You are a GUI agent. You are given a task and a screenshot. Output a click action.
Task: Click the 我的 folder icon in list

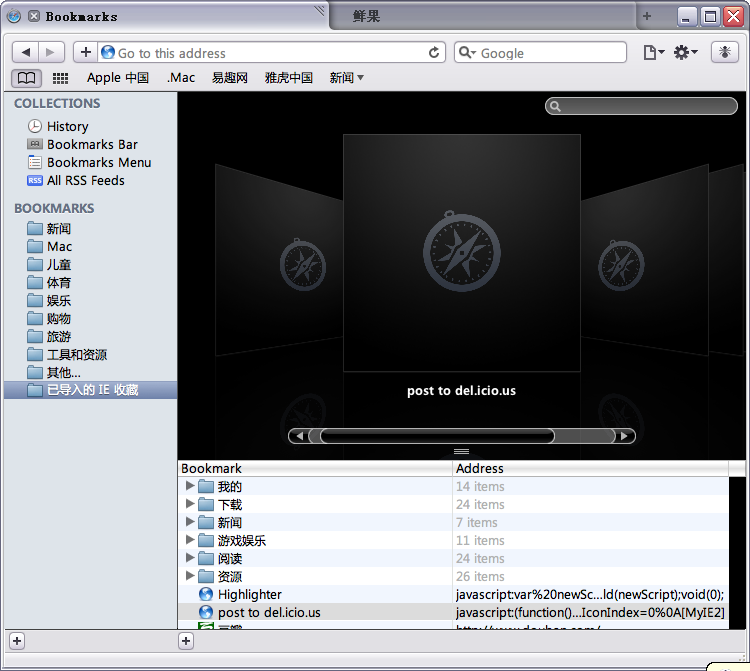pyautogui.click(x=206, y=486)
